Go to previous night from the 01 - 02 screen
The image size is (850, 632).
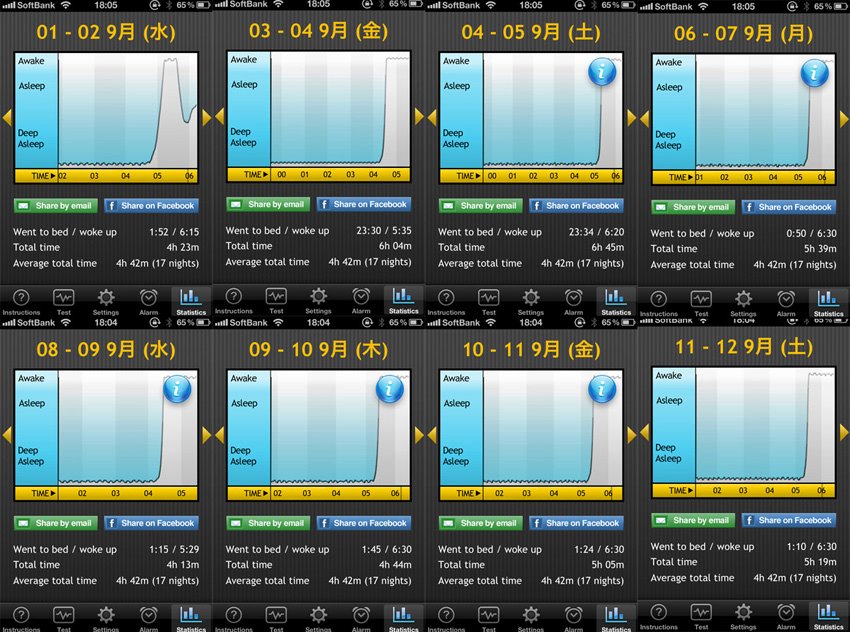pos(6,118)
